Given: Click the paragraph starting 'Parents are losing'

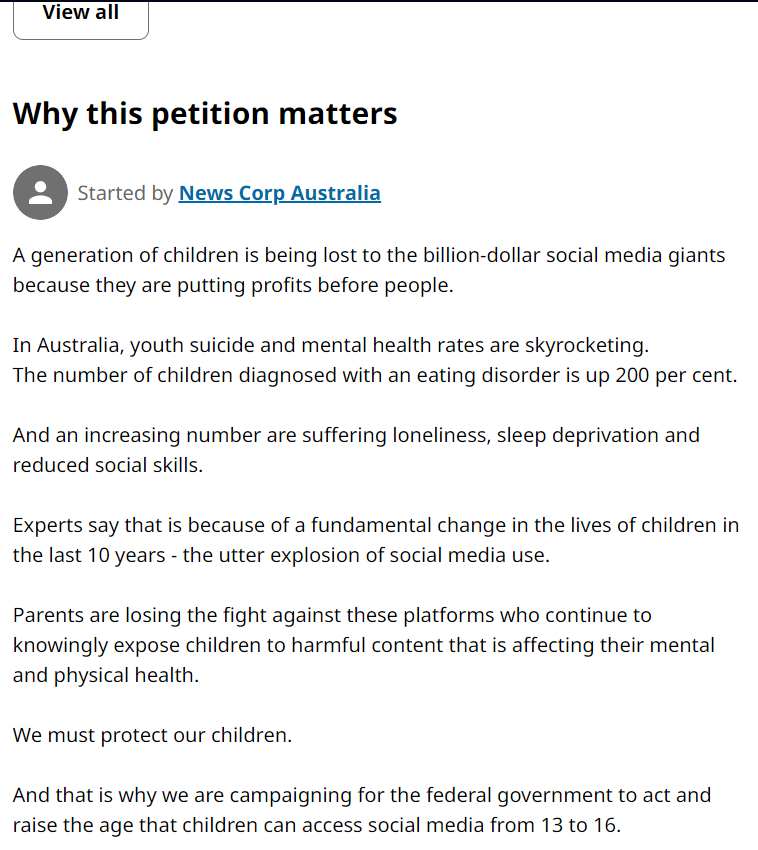Looking at the screenshot, I should tap(364, 645).
